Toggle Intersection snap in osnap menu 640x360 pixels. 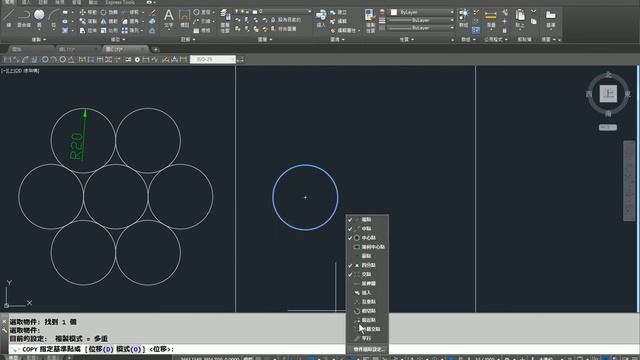click(x=367, y=274)
